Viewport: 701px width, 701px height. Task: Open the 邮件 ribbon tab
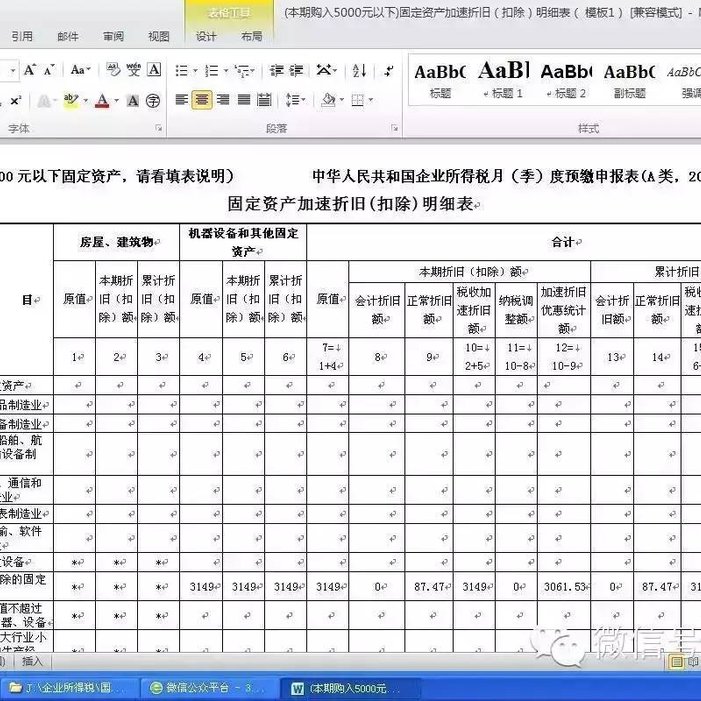[68, 36]
